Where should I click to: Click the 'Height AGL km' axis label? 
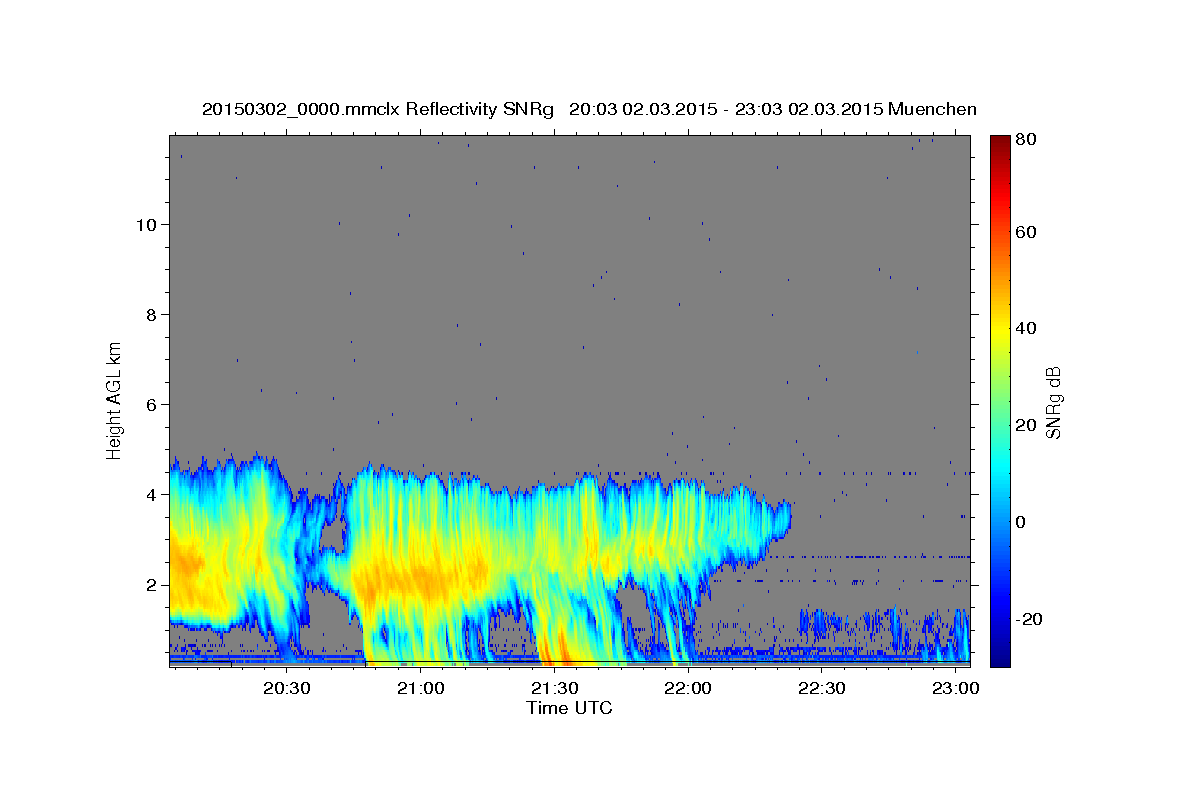(x=115, y=399)
